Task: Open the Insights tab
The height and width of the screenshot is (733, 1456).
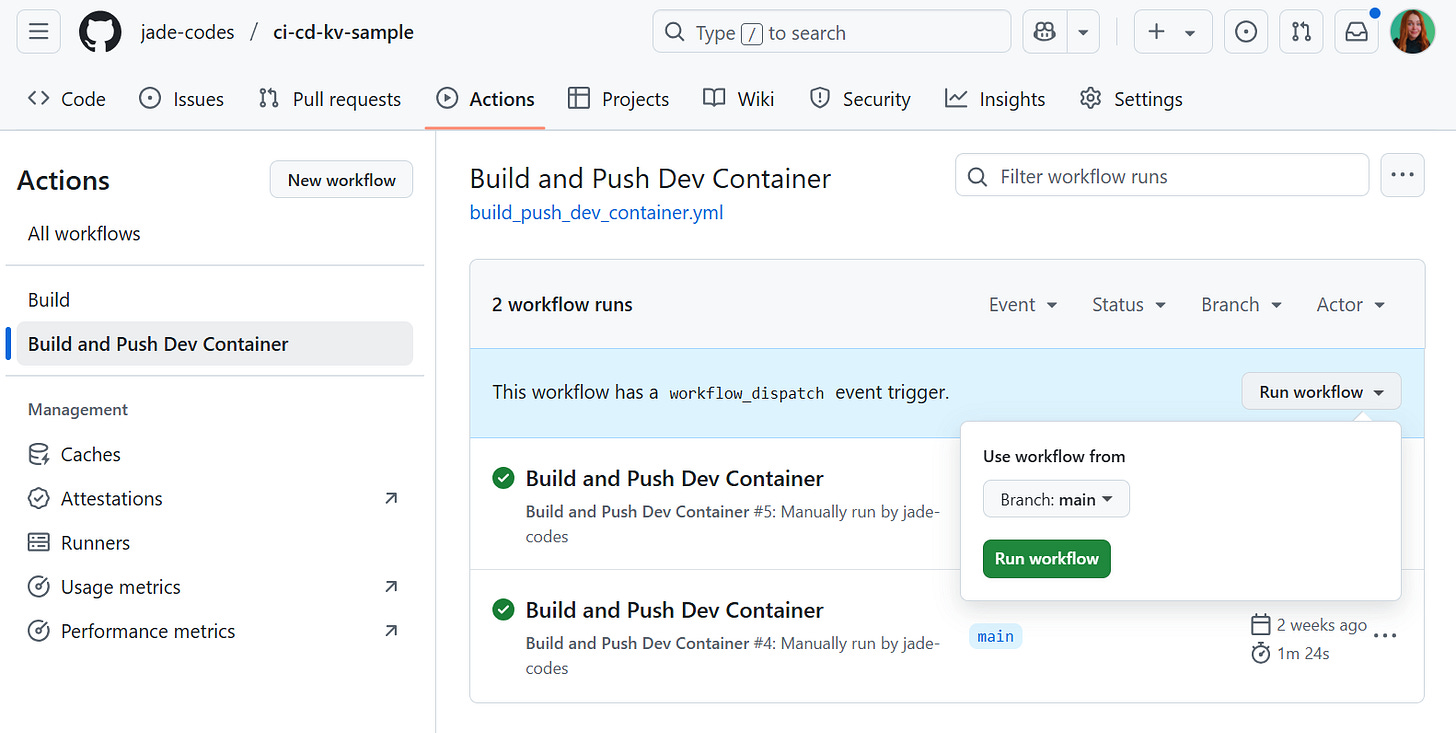Action: [995, 99]
